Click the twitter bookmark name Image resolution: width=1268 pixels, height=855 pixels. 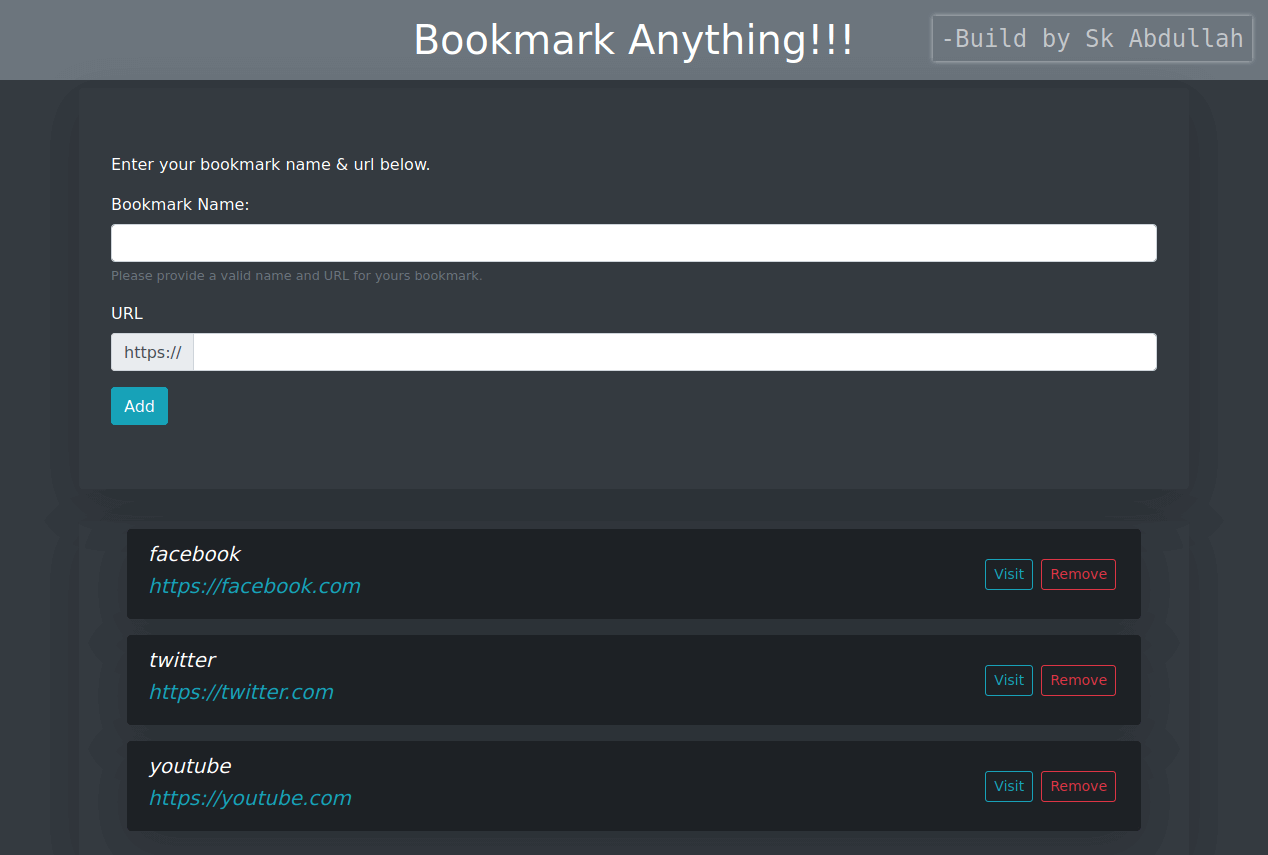182,660
